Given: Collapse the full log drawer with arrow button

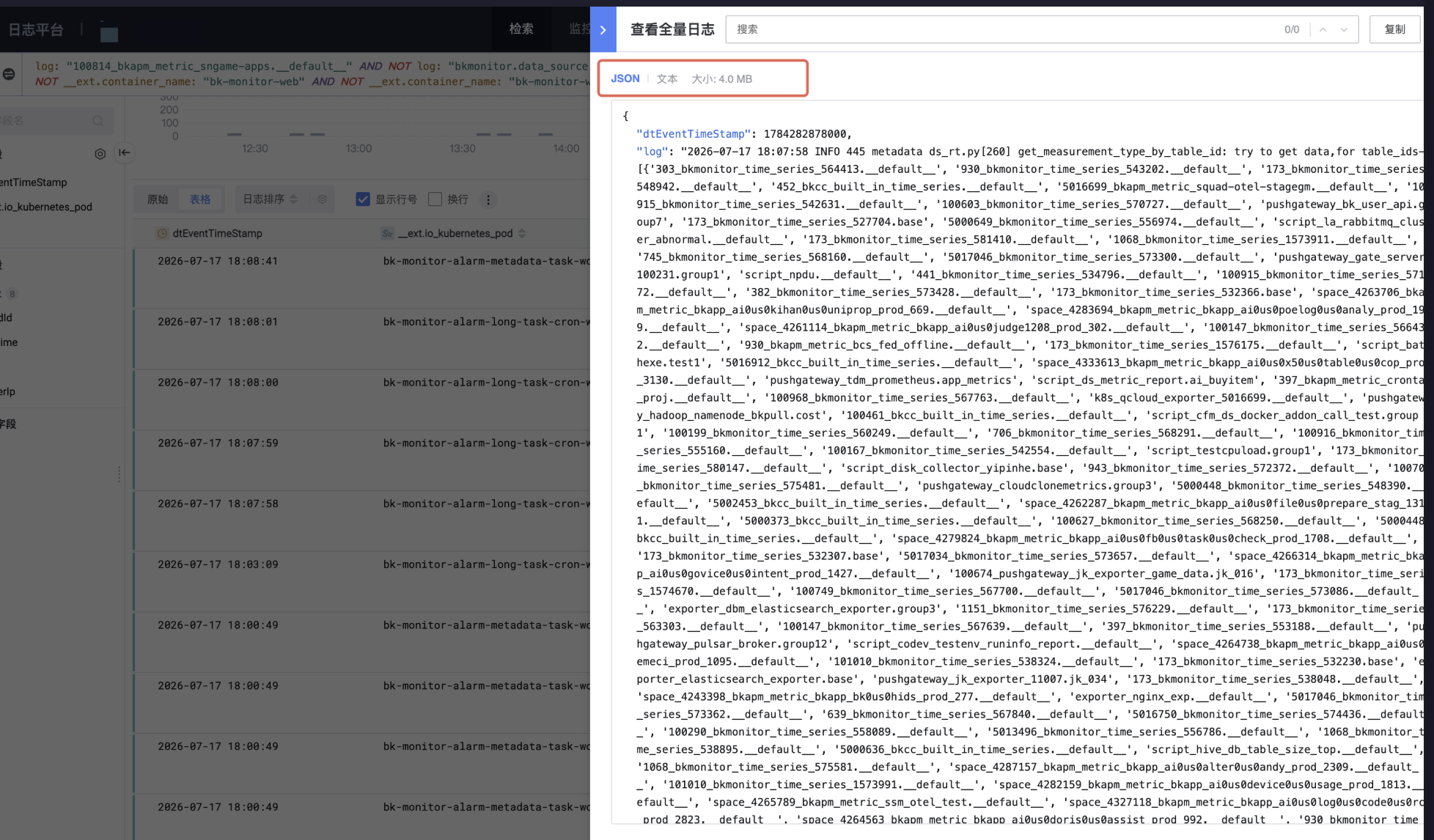Looking at the screenshot, I should tap(603, 29).
